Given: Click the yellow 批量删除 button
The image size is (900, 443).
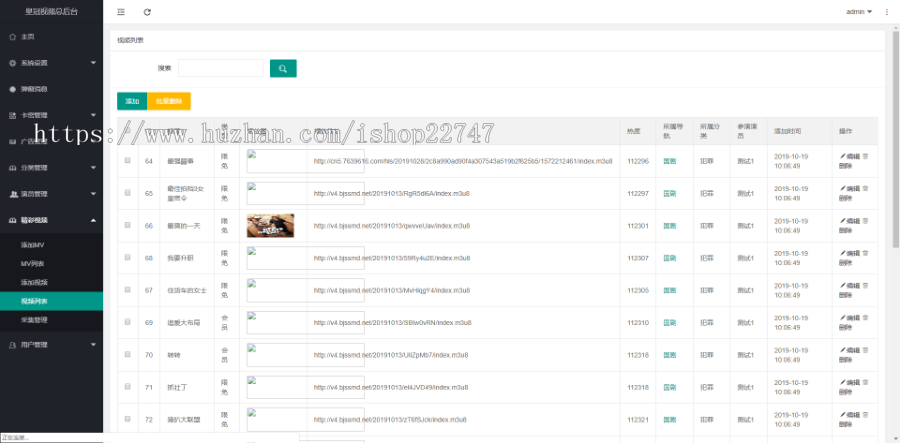Looking at the screenshot, I should coord(168,101).
